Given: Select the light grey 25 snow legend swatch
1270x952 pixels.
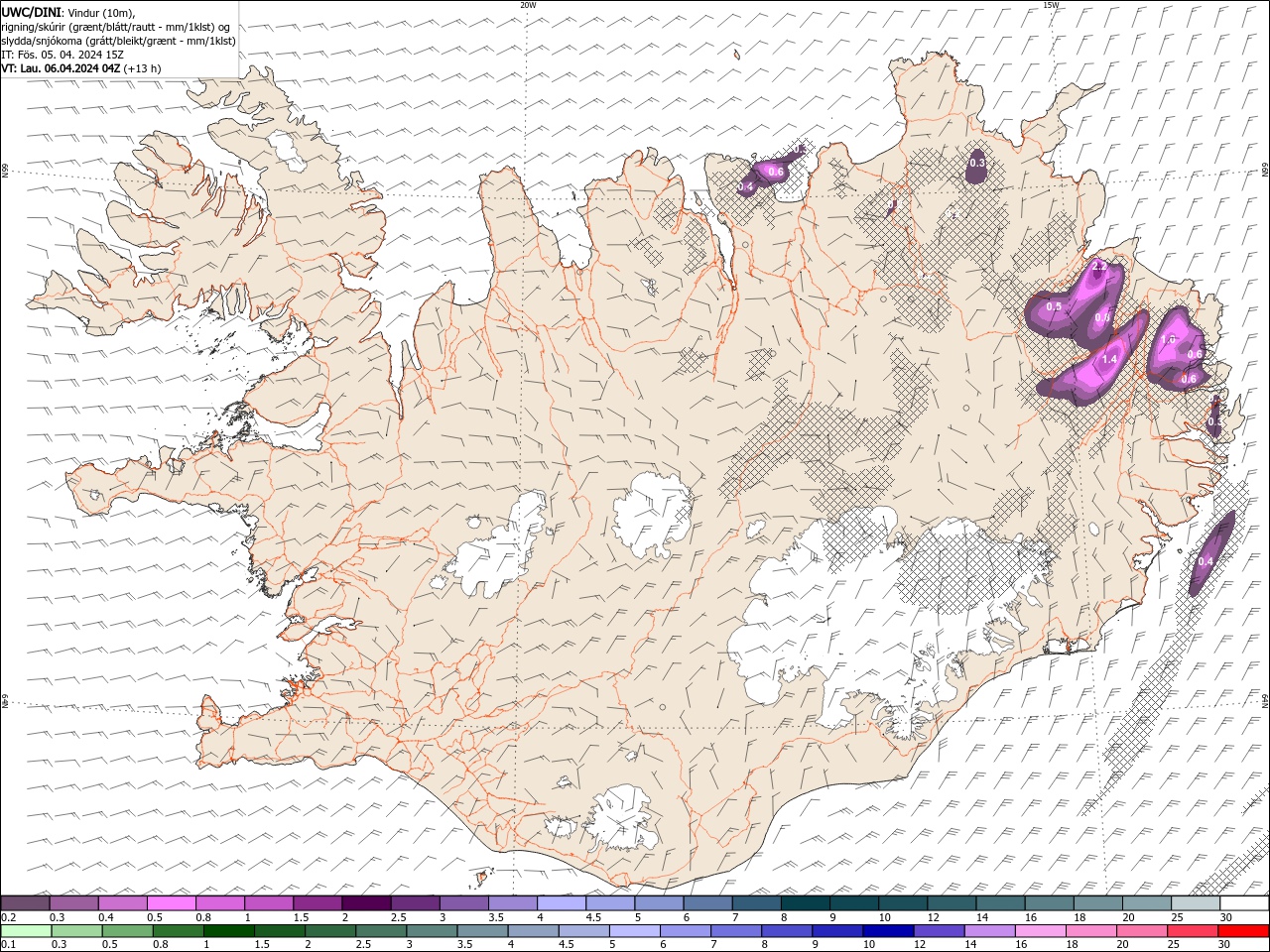Looking at the screenshot, I should coord(1194,903).
